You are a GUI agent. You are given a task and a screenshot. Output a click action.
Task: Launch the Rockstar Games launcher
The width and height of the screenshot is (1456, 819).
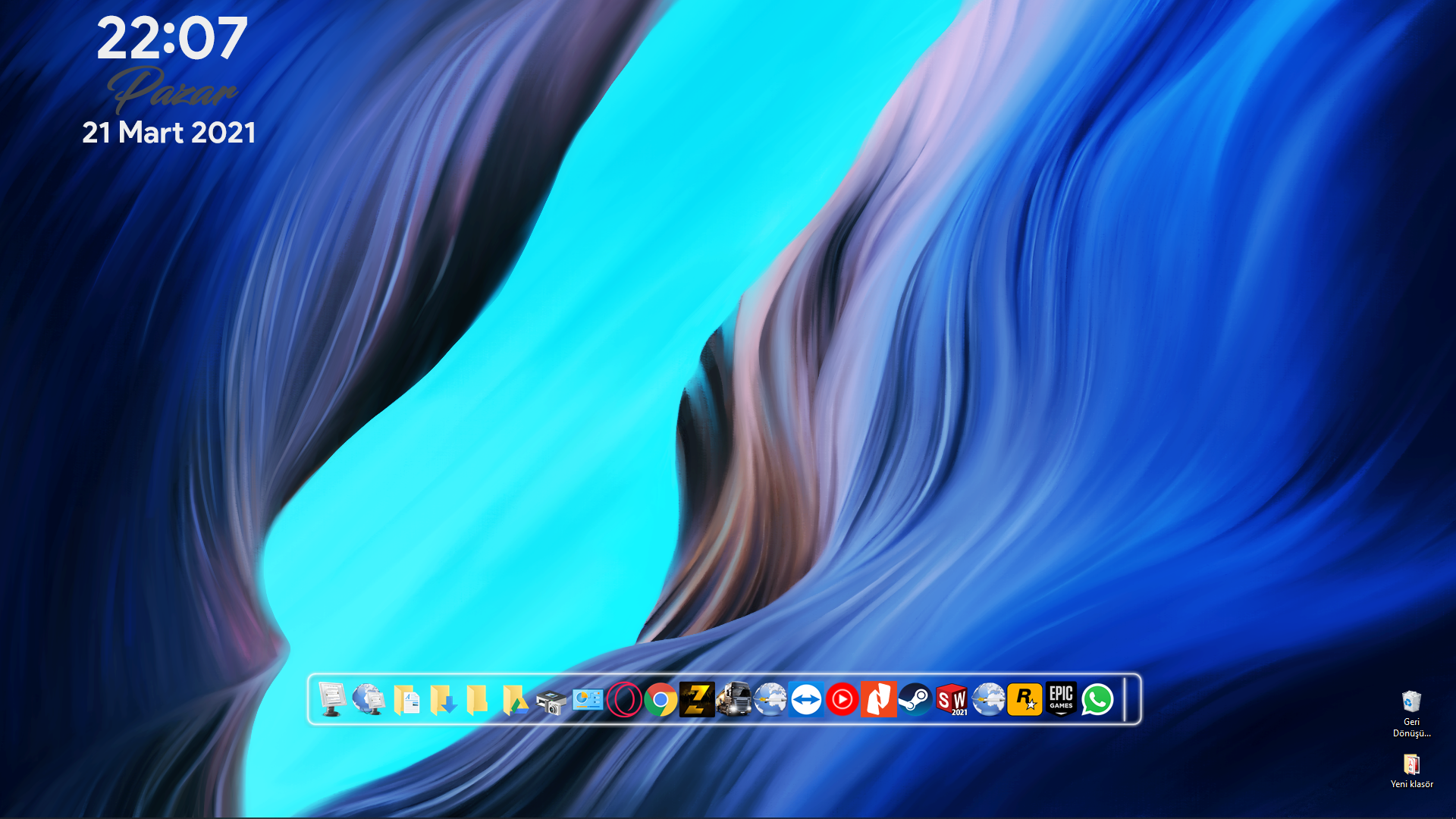1025,699
